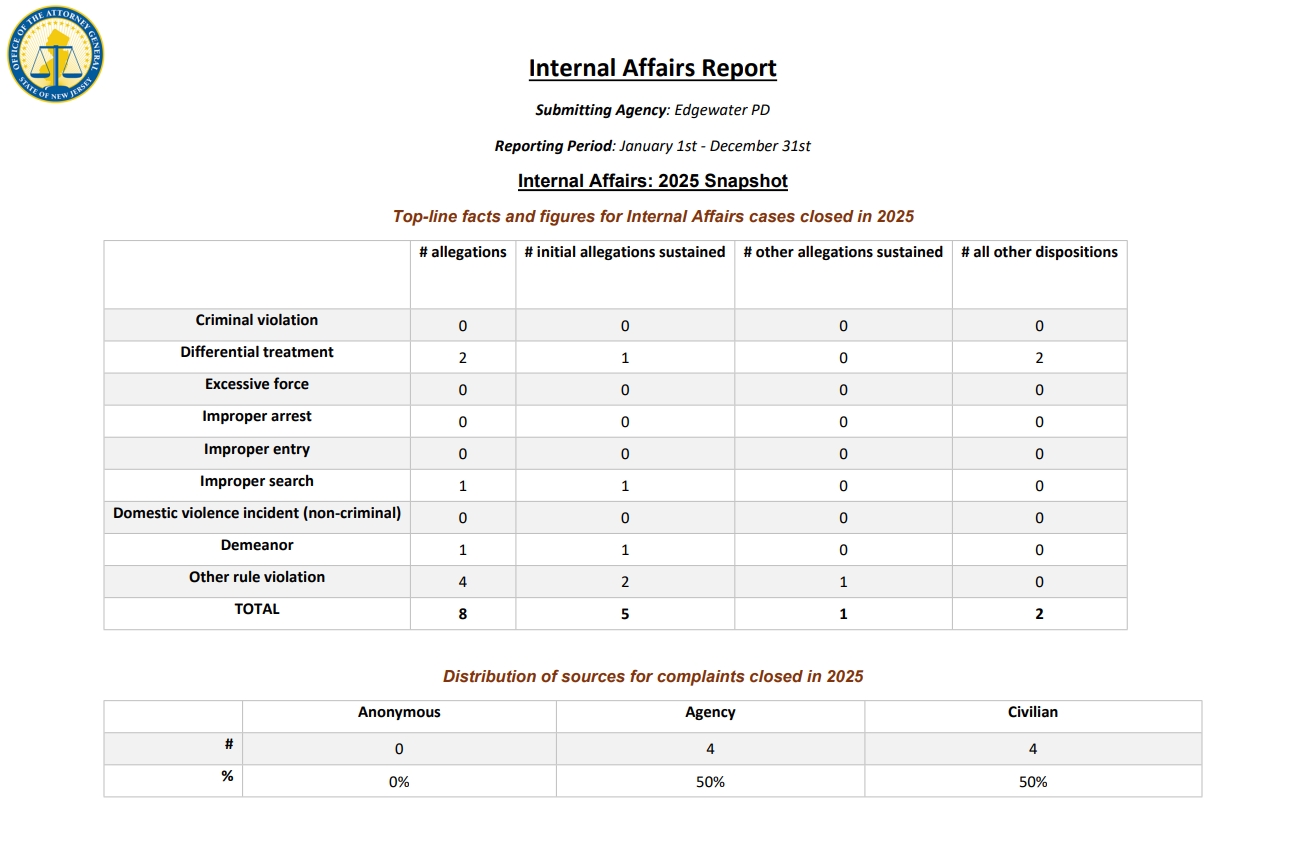Click the Criminal violation row label

coord(257,320)
